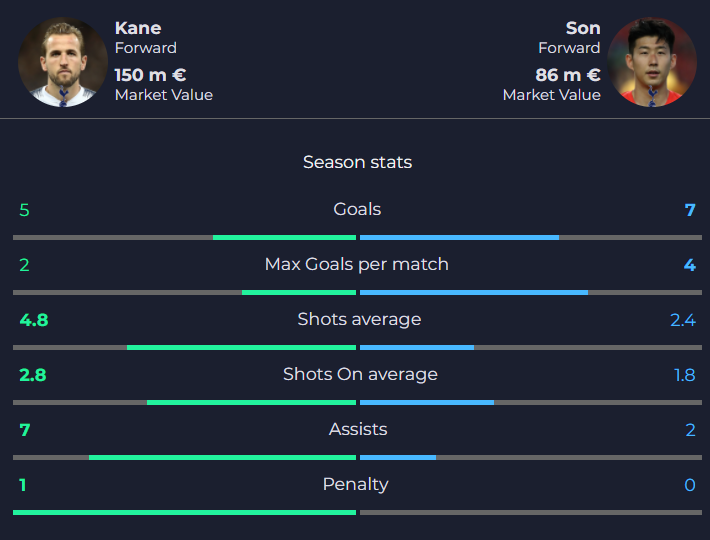The height and width of the screenshot is (540, 710).
Task: Click the Max Goals per match label
Action: pos(357,264)
